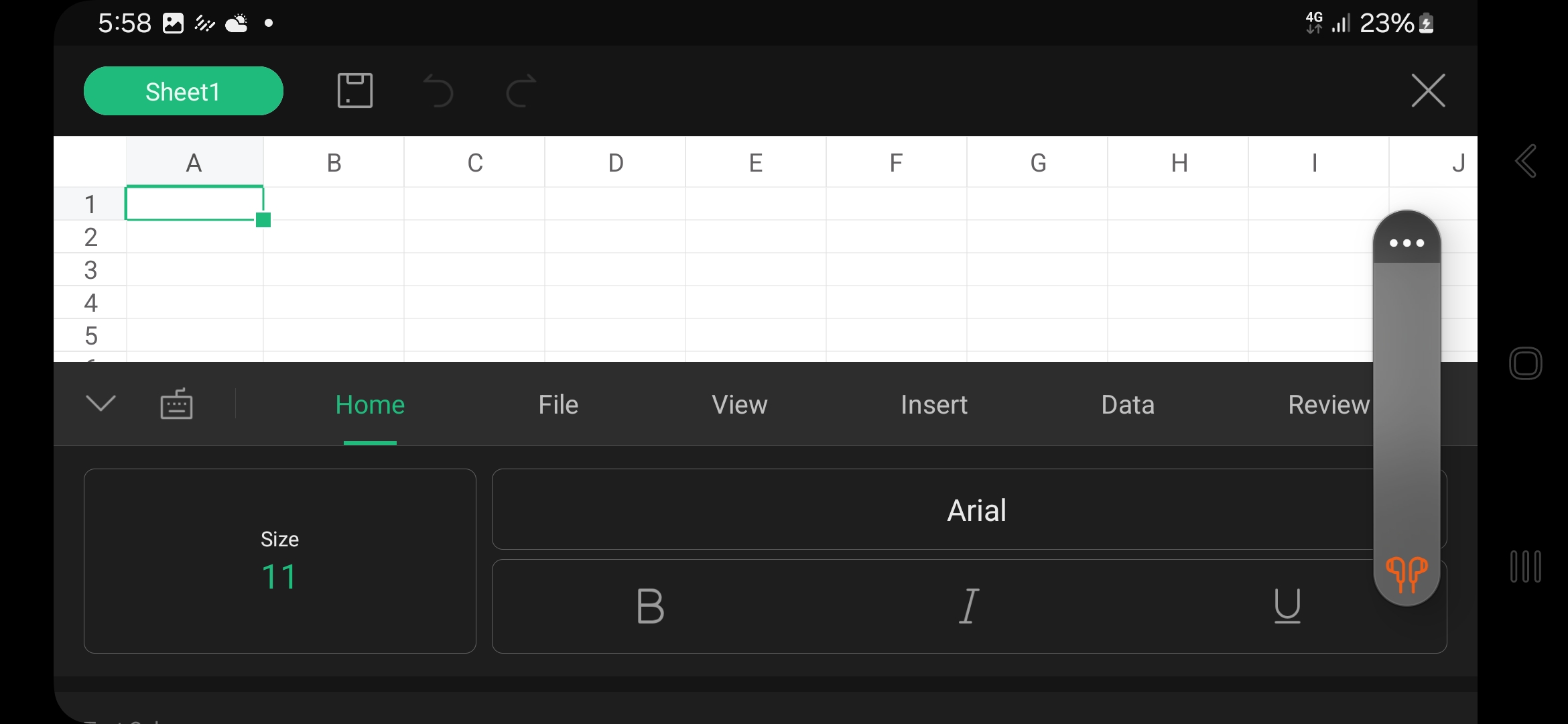1568x724 pixels.
Task: Toggle bold formatting
Action: click(x=650, y=606)
